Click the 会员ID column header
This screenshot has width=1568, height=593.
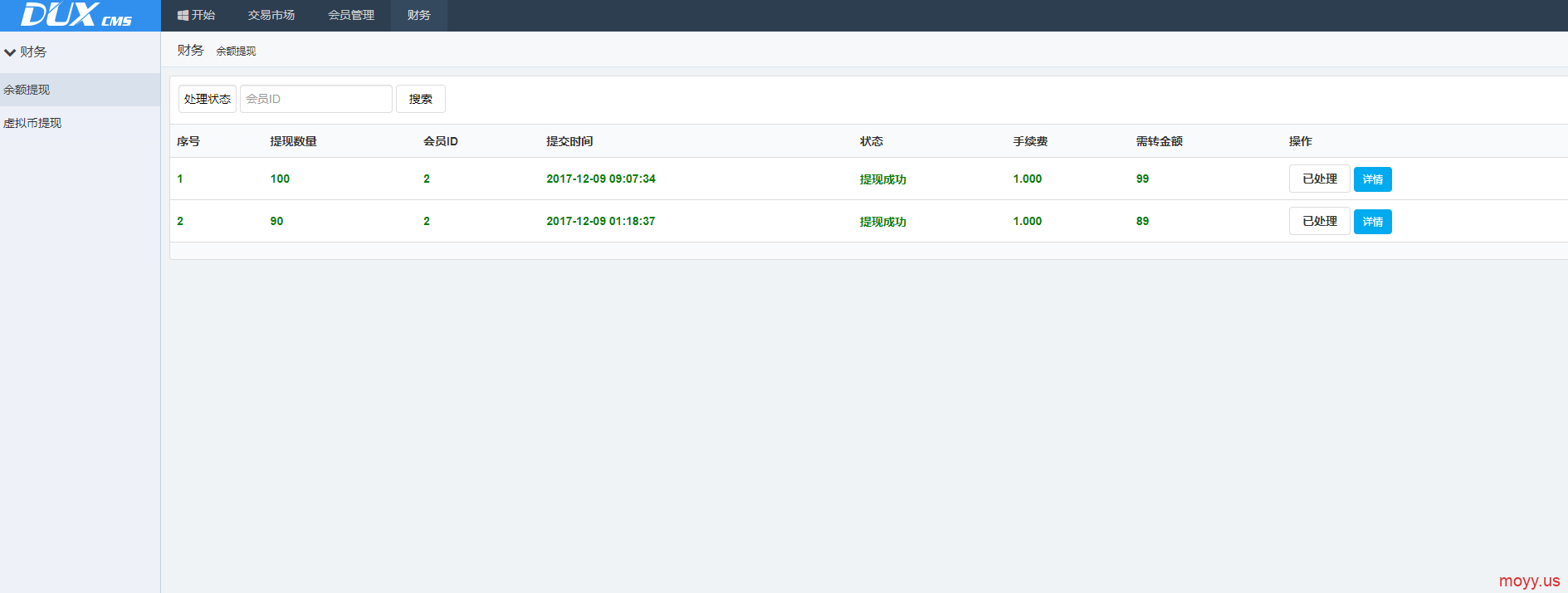(x=441, y=141)
